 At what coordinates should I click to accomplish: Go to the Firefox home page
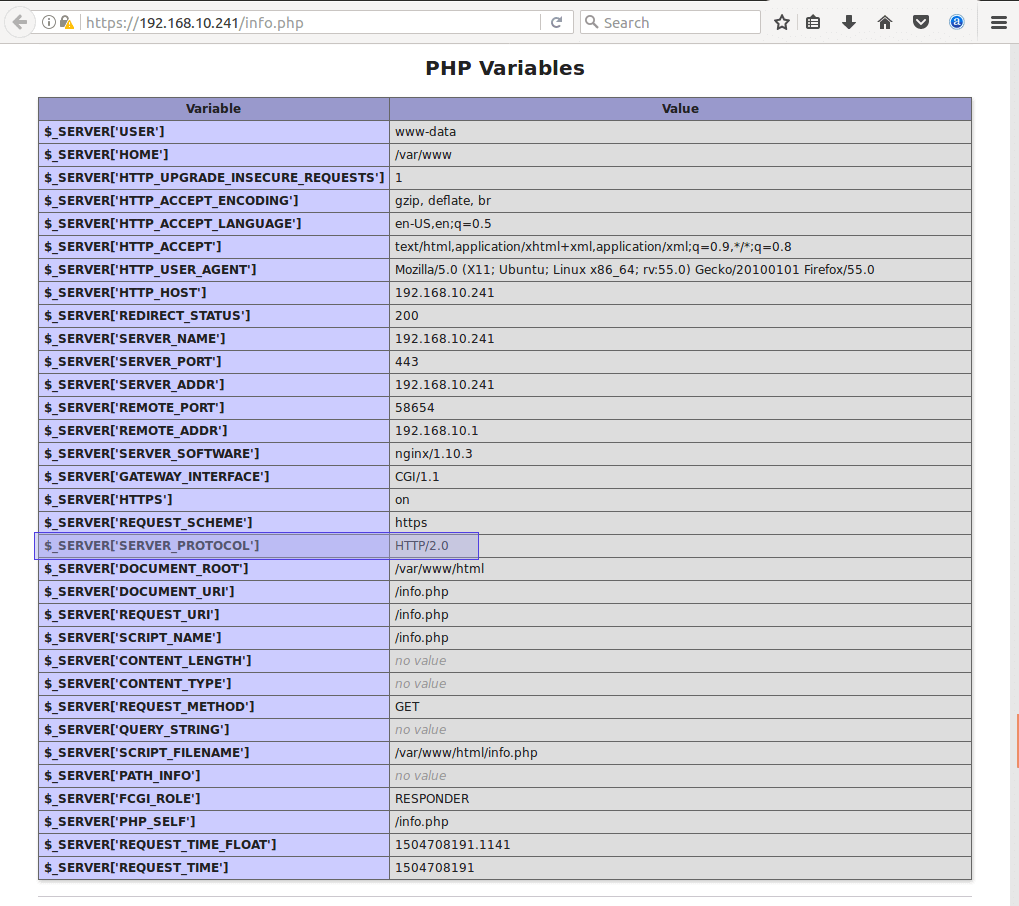tap(884, 23)
